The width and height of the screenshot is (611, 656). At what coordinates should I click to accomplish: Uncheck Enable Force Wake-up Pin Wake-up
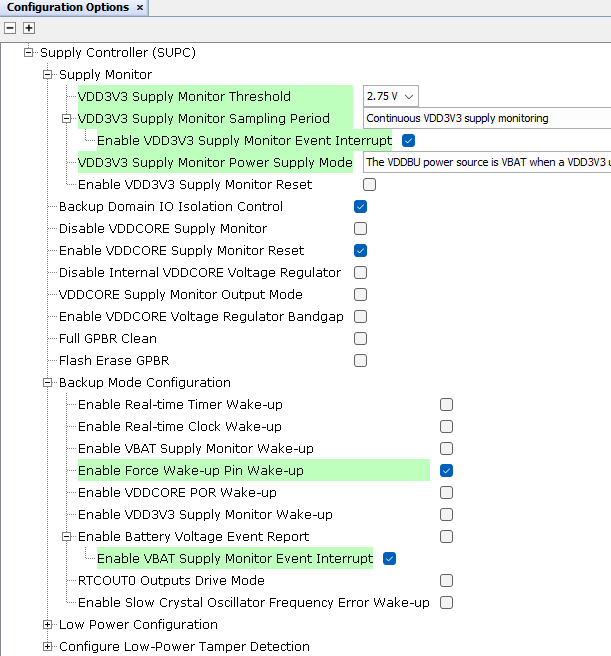[447, 470]
